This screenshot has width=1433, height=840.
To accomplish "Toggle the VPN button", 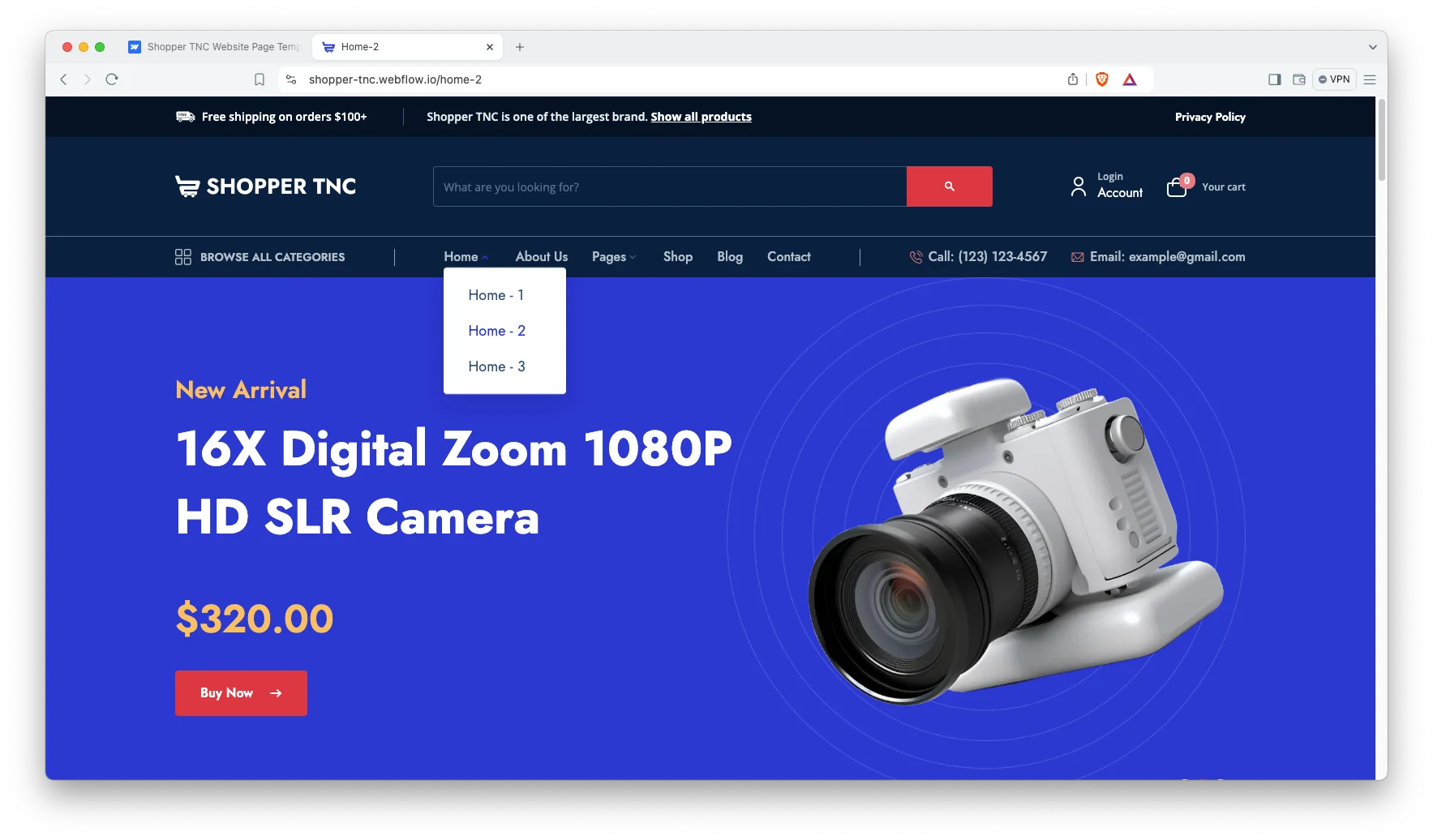I will (x=1334, y=79).
